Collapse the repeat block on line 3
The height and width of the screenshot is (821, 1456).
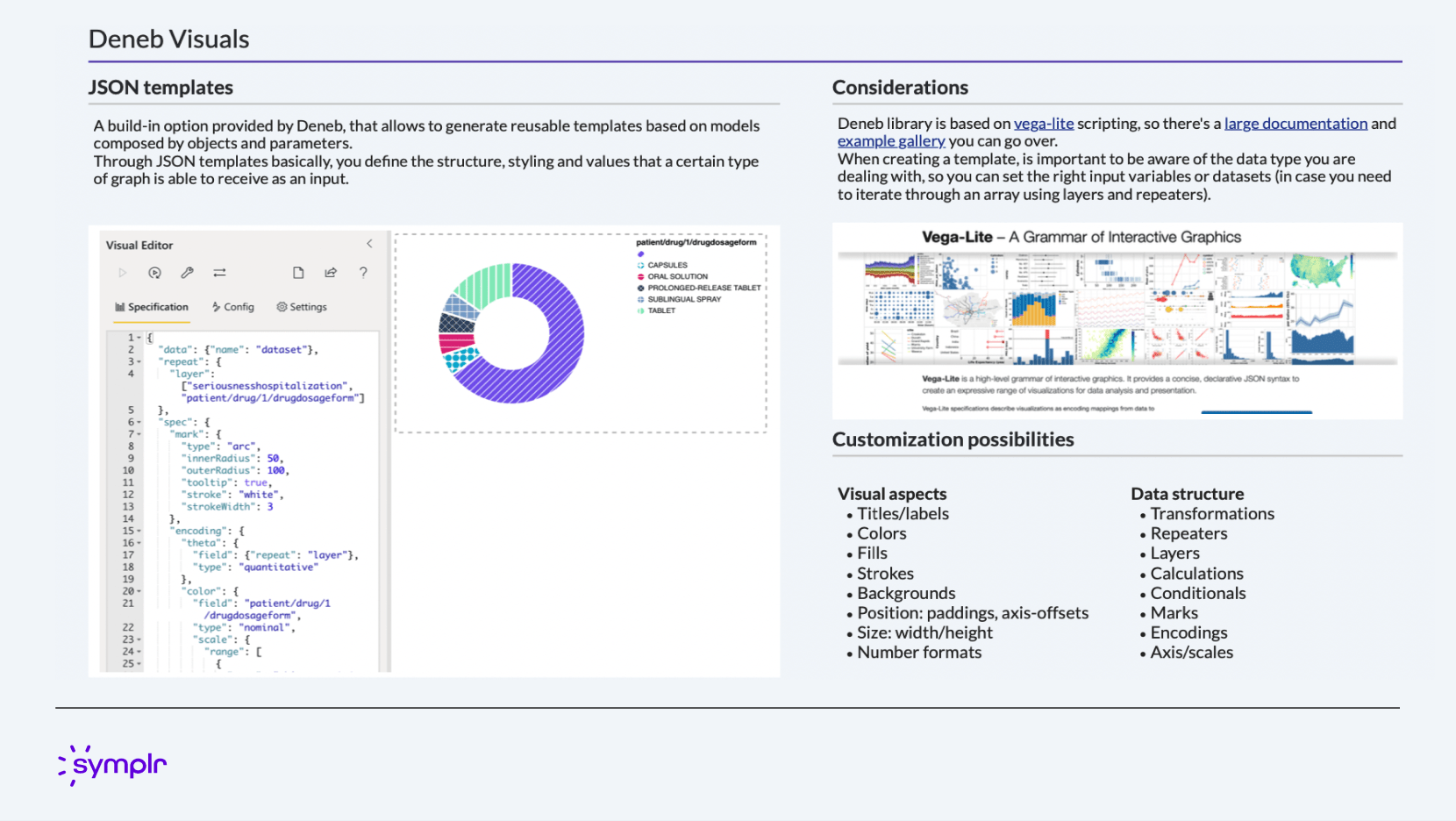point(138,361)
